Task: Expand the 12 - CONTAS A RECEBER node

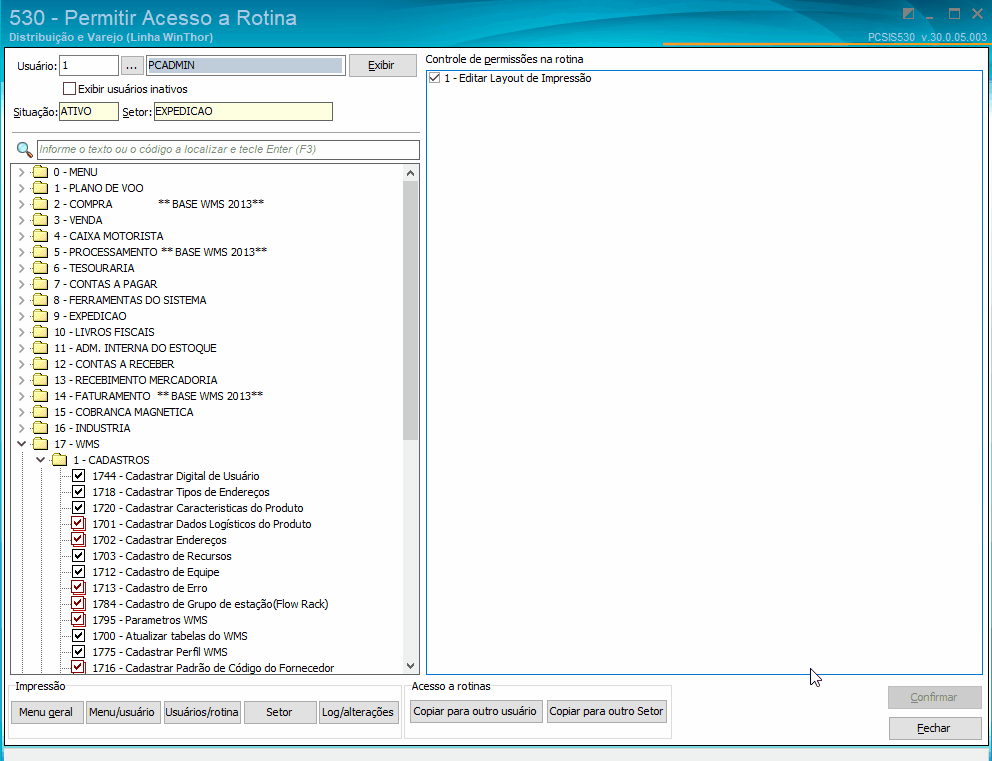Action: coord(22,364)
